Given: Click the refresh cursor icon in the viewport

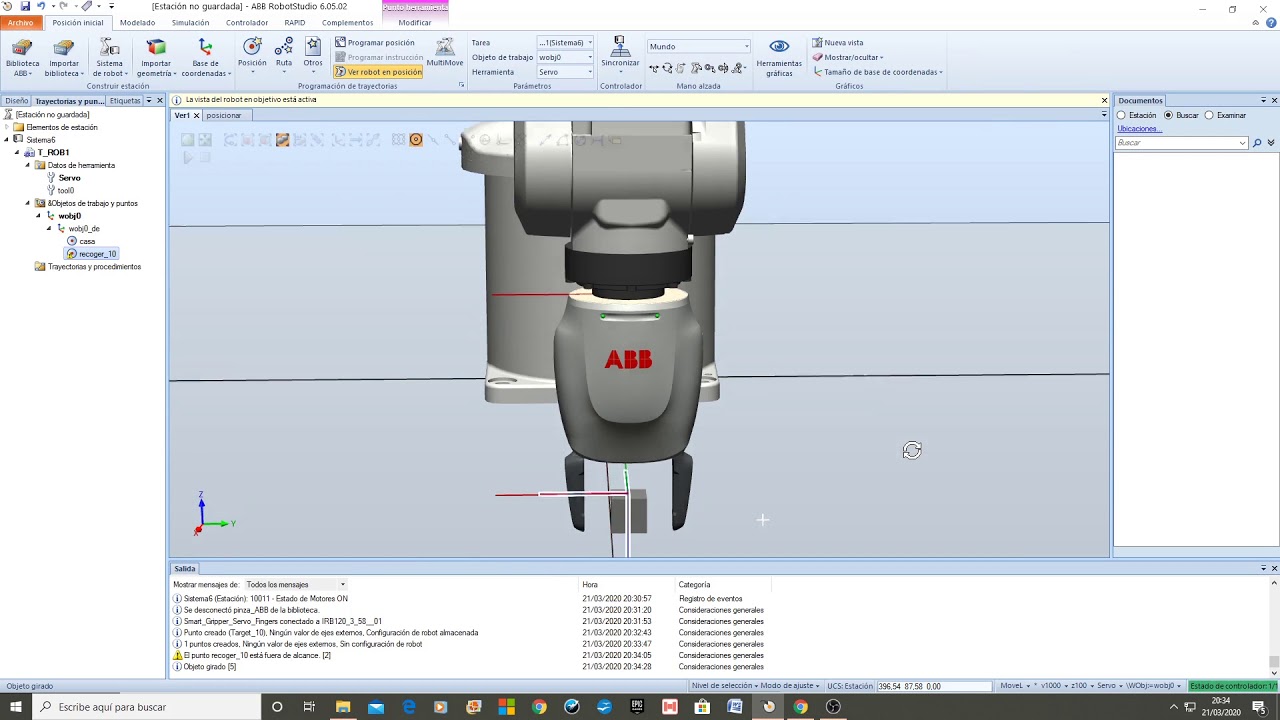Looking at the screenshot, I should [x=912, y=451].
